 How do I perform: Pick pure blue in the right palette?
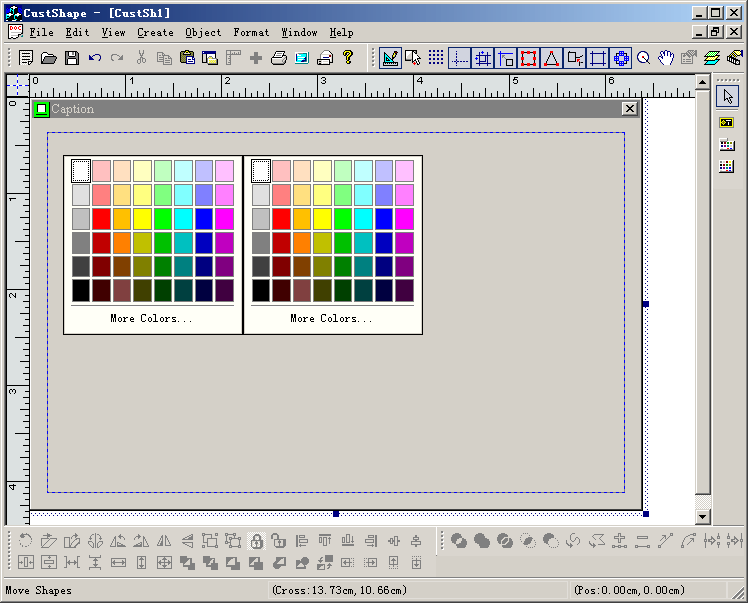(x=384, y=219)
